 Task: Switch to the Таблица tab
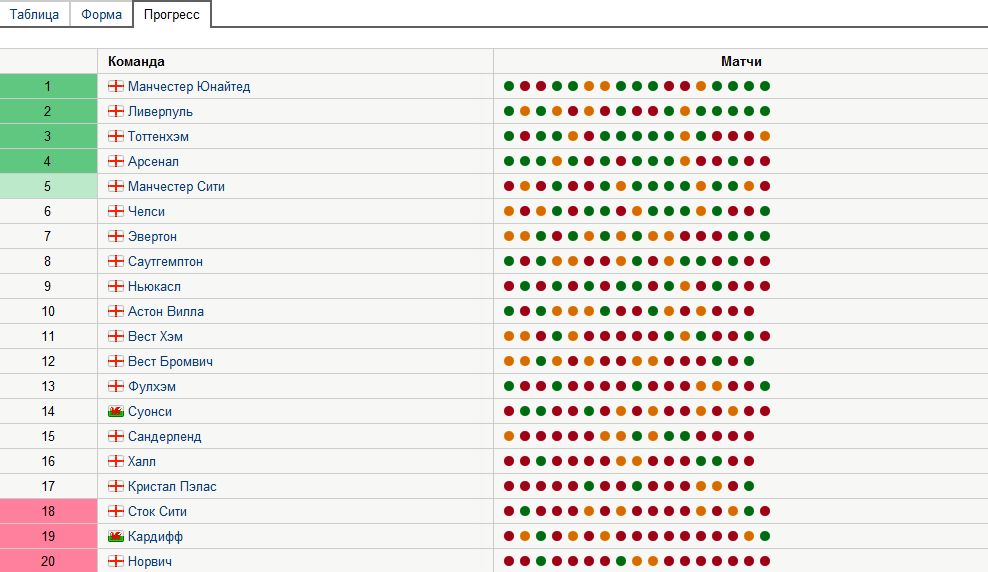point(35,14)
